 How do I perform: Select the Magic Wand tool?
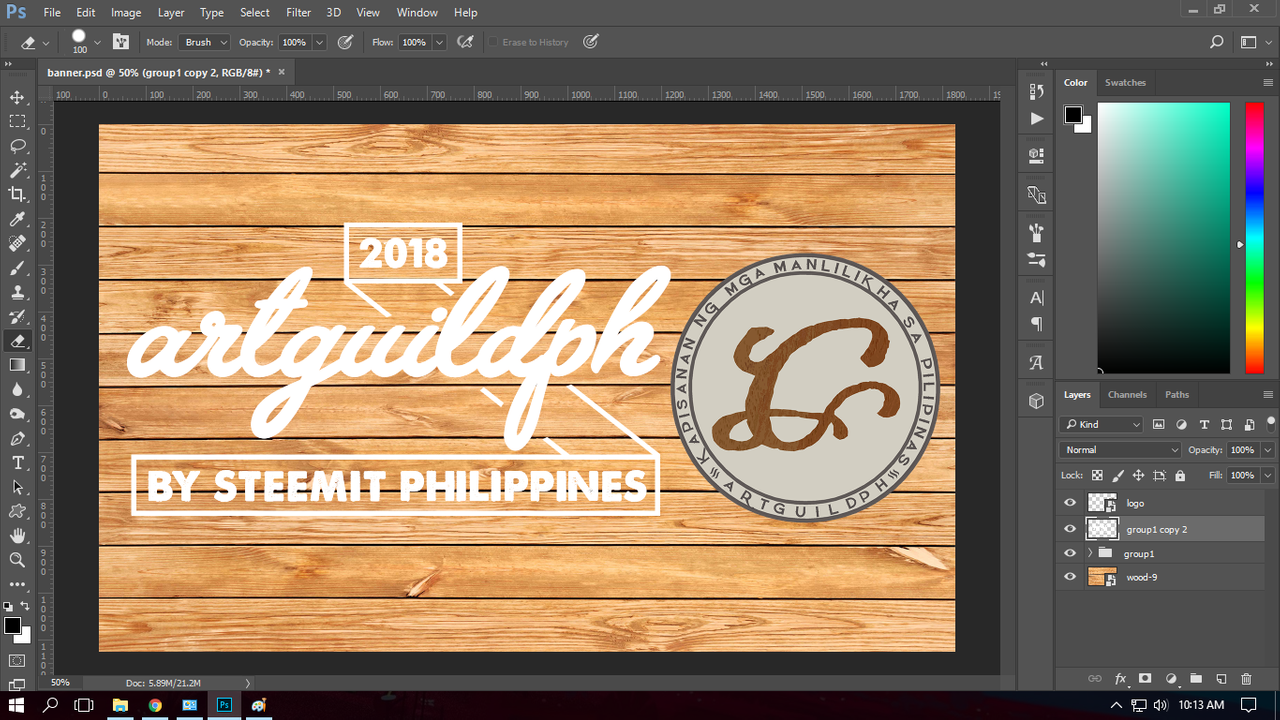17,170
